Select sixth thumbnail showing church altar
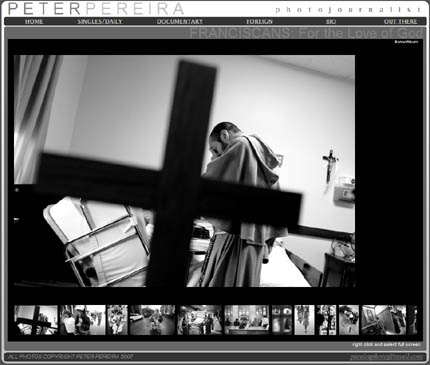430x365 pixels. pos(247,320)
